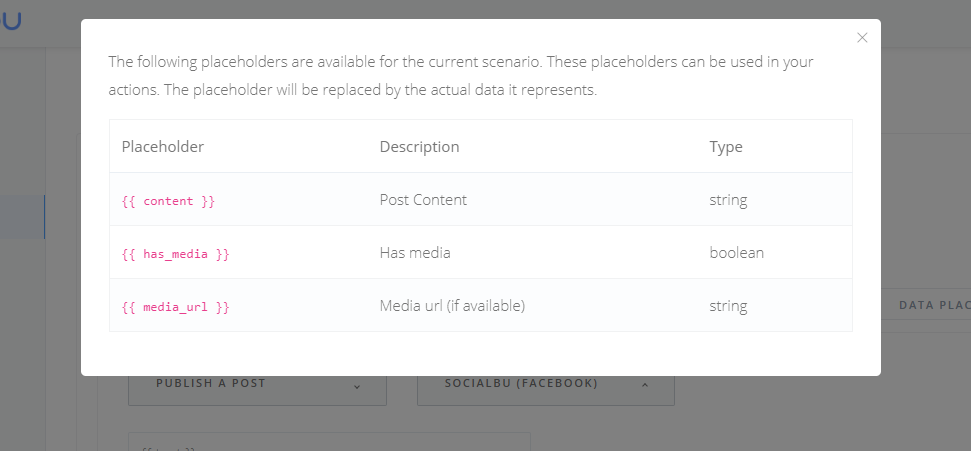Click the {{ content }} placeholder code
Image resolution: width=971 pixels, height=451 pixels.
(168, 201)
